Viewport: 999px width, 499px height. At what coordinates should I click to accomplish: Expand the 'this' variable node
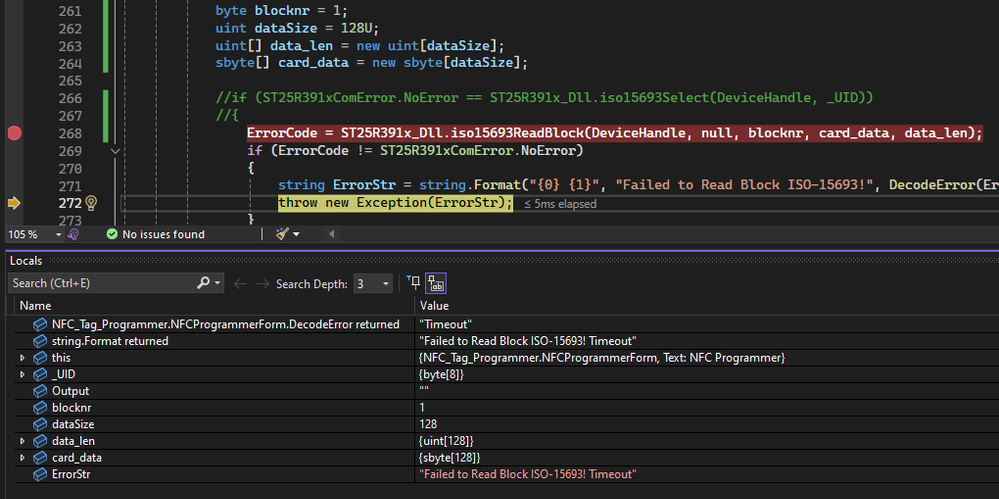coord(23,358)
